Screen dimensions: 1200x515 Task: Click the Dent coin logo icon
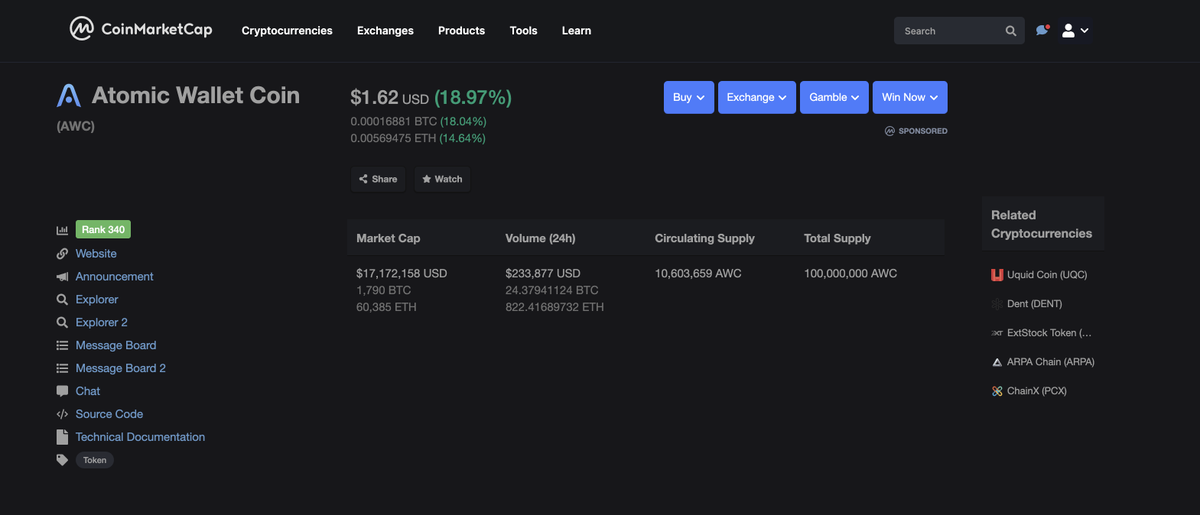tap(997, 304)
